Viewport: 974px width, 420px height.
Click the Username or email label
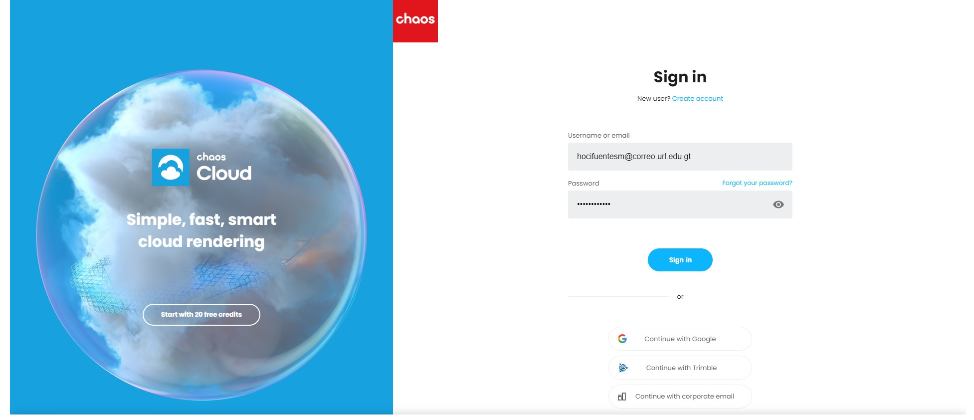pos(599,135)
